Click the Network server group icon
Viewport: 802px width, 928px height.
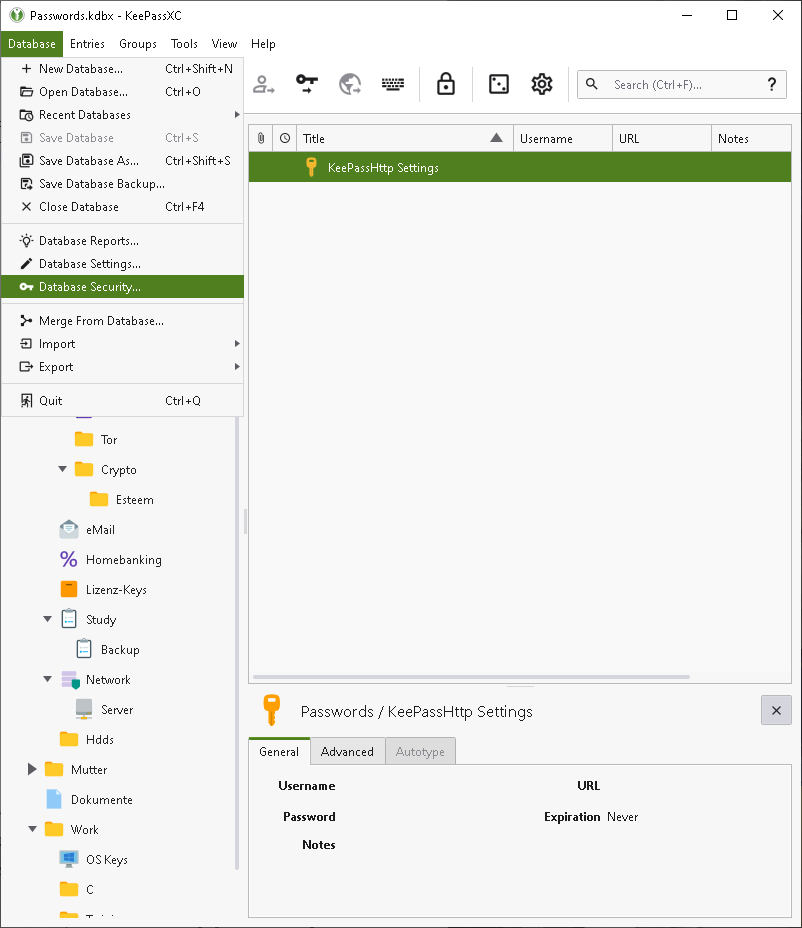click(70, 679)
